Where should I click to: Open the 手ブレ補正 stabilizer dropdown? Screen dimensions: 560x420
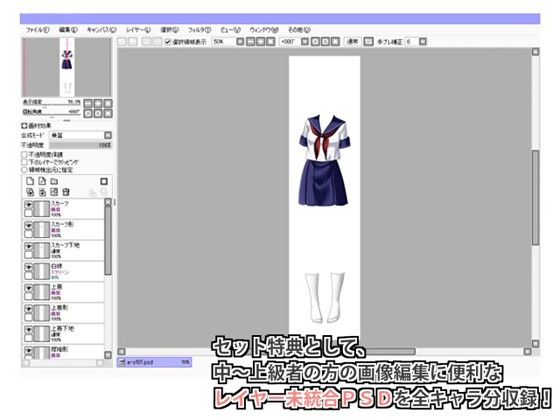click(x=422, y=41)
